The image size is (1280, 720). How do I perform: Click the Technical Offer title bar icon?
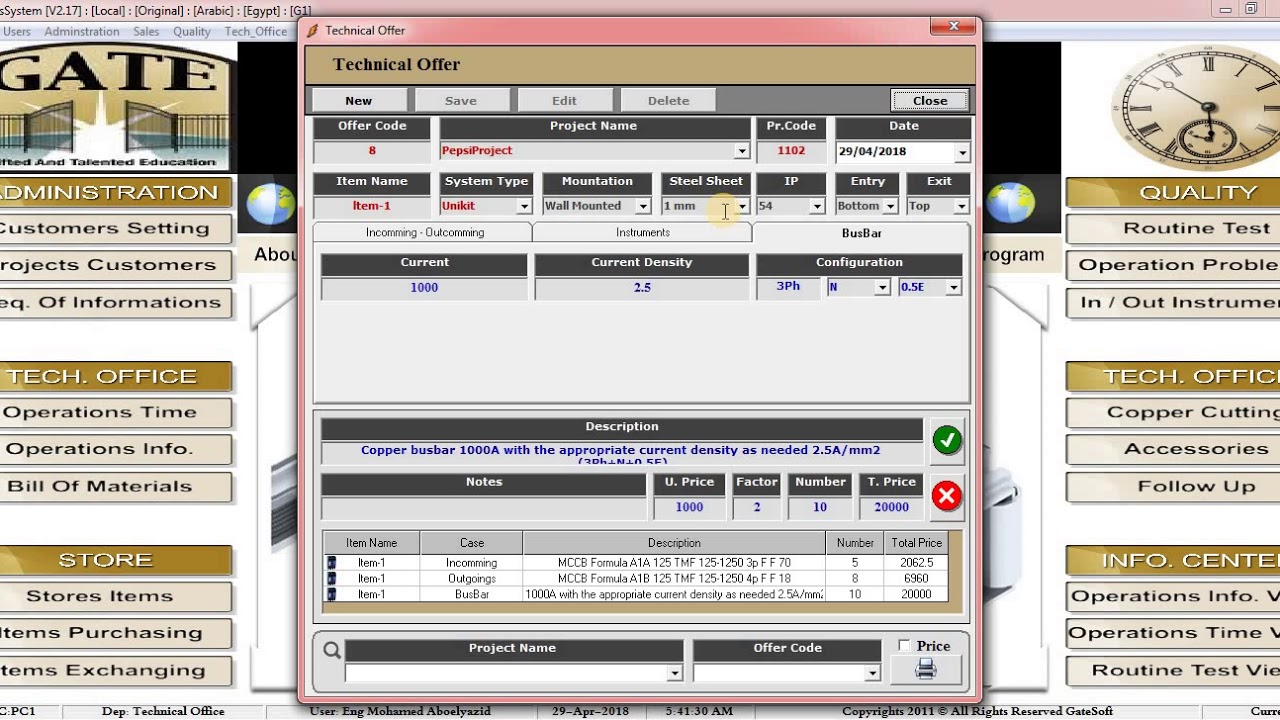point(313,31)
